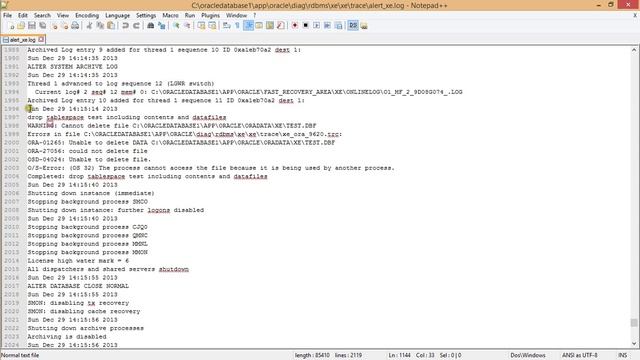Open Find with the binoculars icon
This screenshot has width=640, height=360.
coord(151,26)
